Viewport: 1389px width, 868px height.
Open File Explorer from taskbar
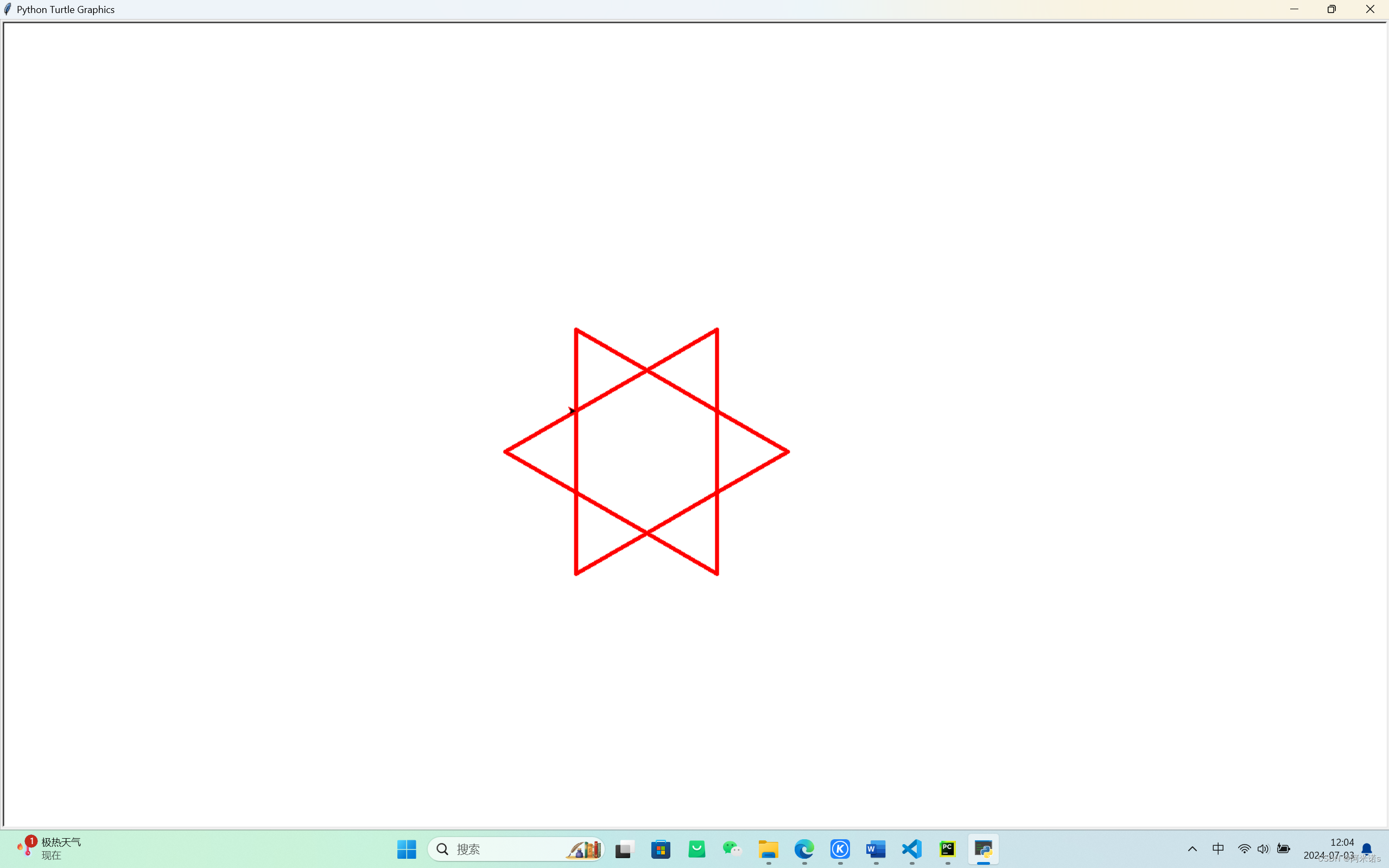click(x=768, y=849)
